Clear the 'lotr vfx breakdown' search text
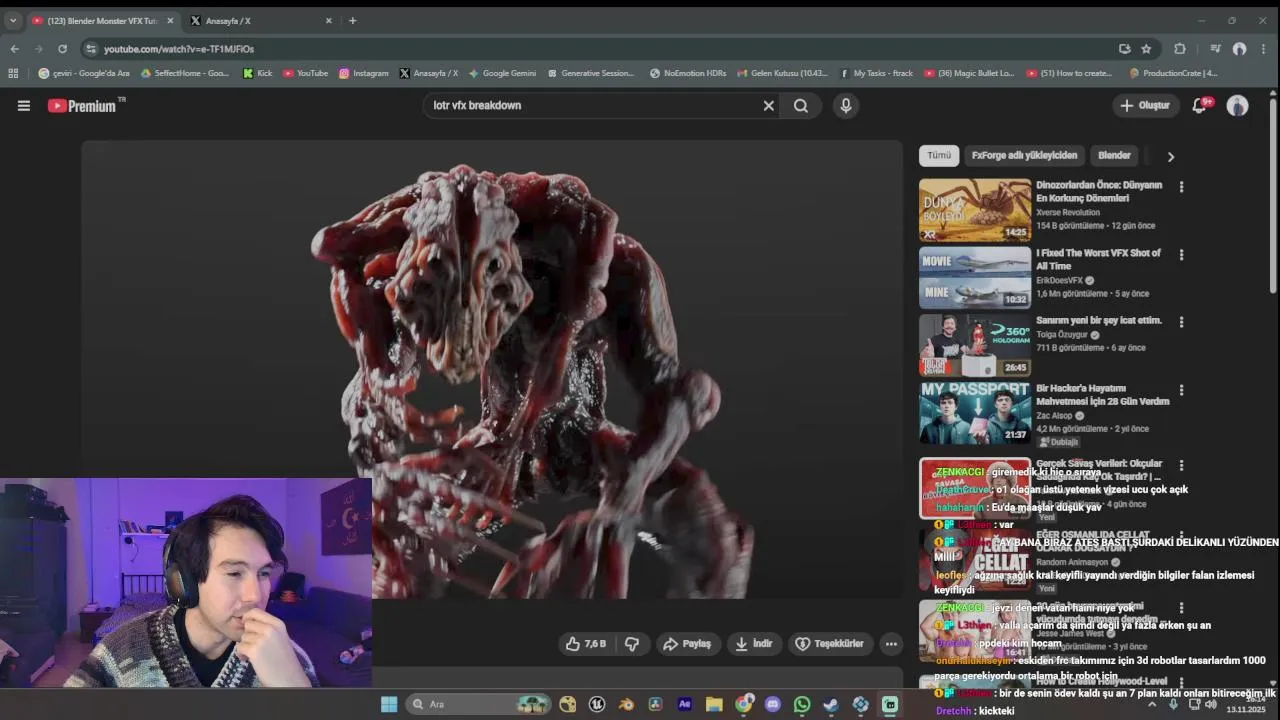The height and width of the screenshot is (720, 1280). [x=768, y=105]
